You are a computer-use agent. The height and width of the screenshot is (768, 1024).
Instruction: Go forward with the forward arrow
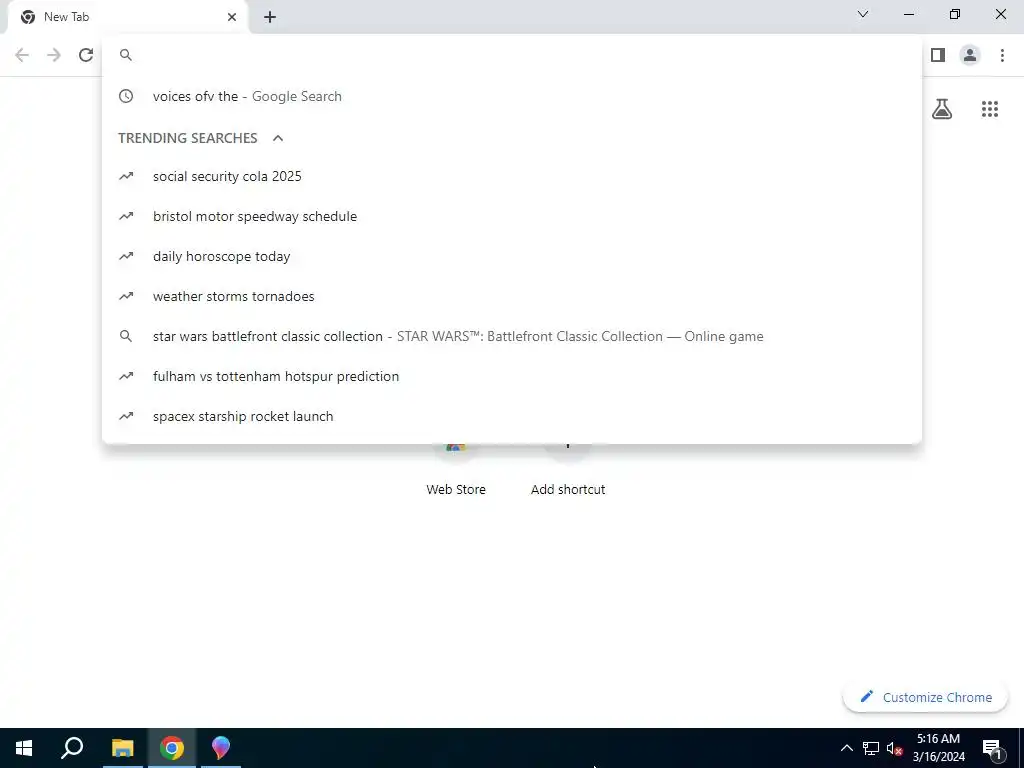point(54,55)
